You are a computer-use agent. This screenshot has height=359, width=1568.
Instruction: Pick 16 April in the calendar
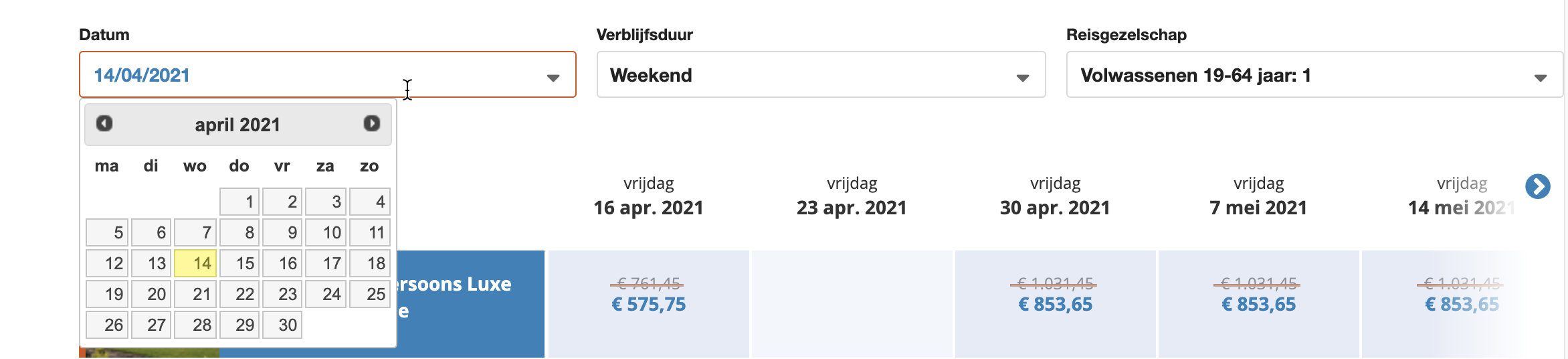click(282, 263)
